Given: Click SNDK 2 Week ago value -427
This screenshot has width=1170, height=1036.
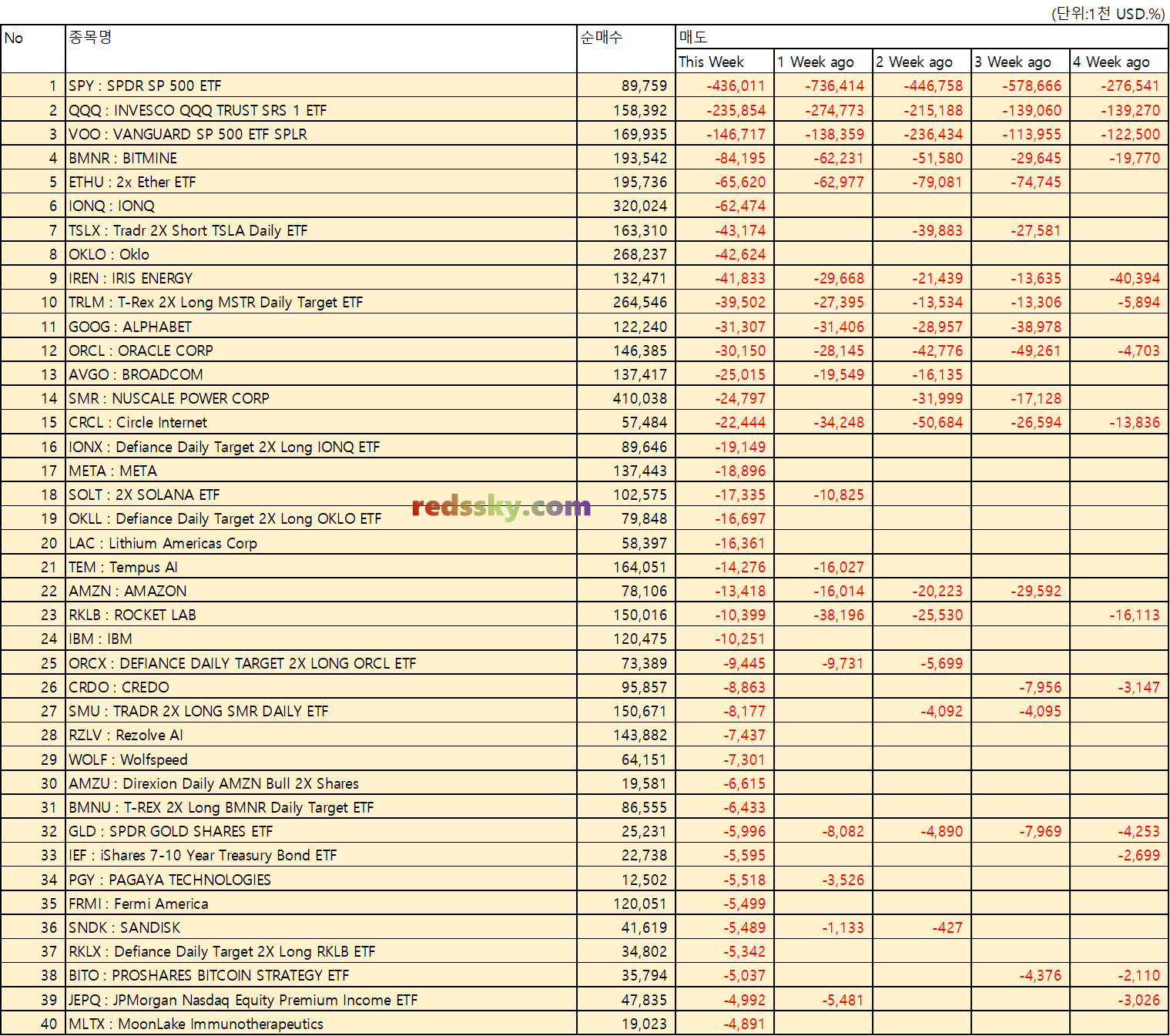Looking at the screenshot, I should pos(922,927).
